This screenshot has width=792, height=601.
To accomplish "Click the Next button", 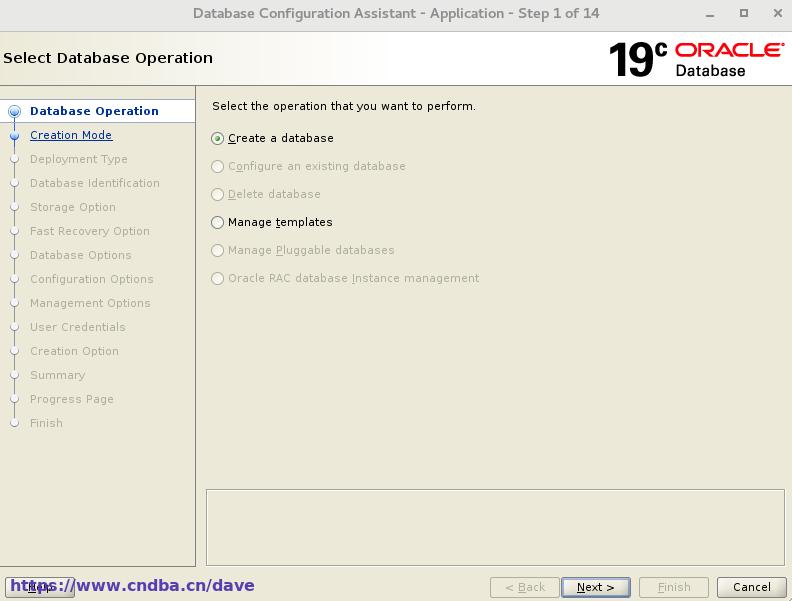I will point(596,587).
